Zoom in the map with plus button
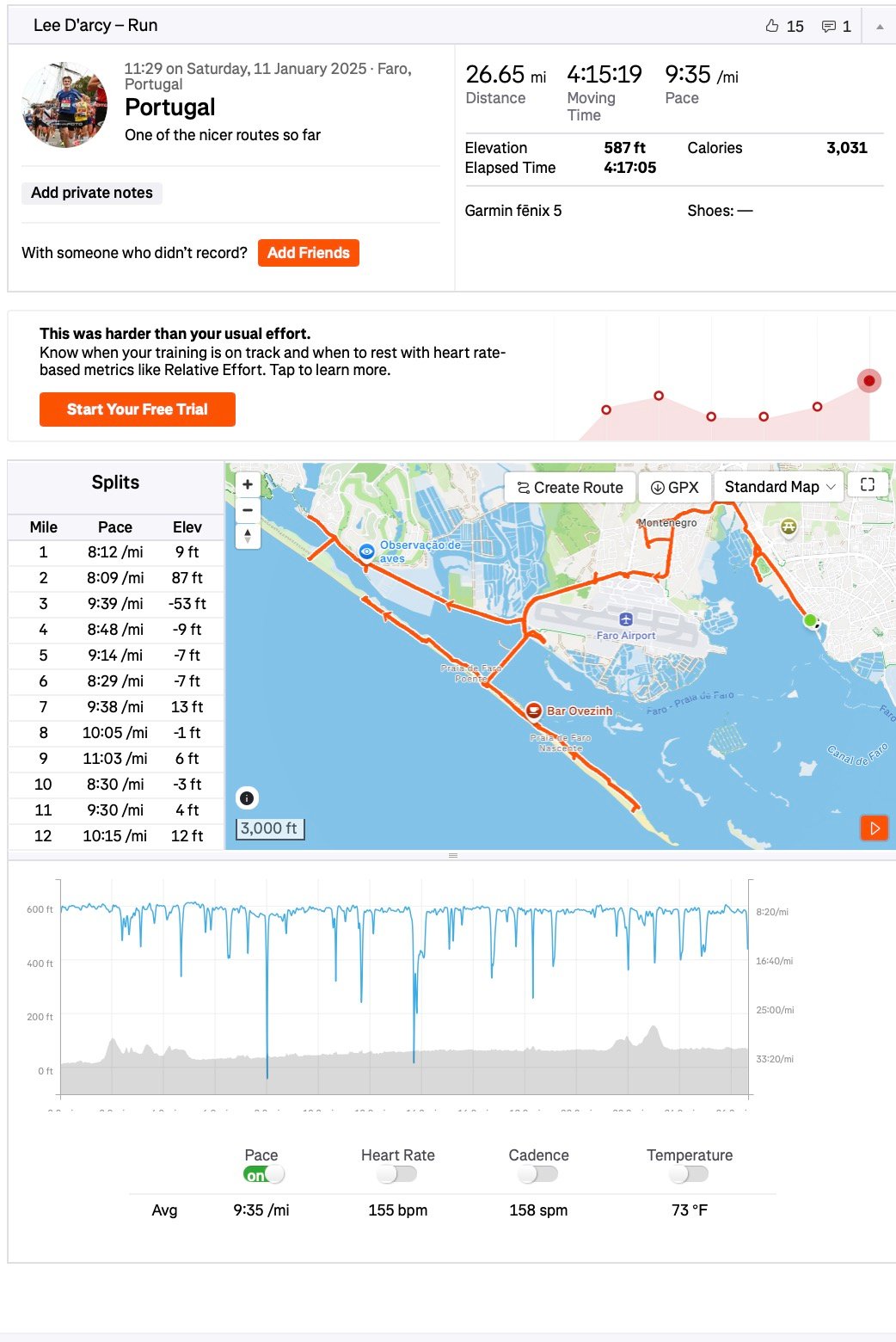 click(x=248, y=484)
